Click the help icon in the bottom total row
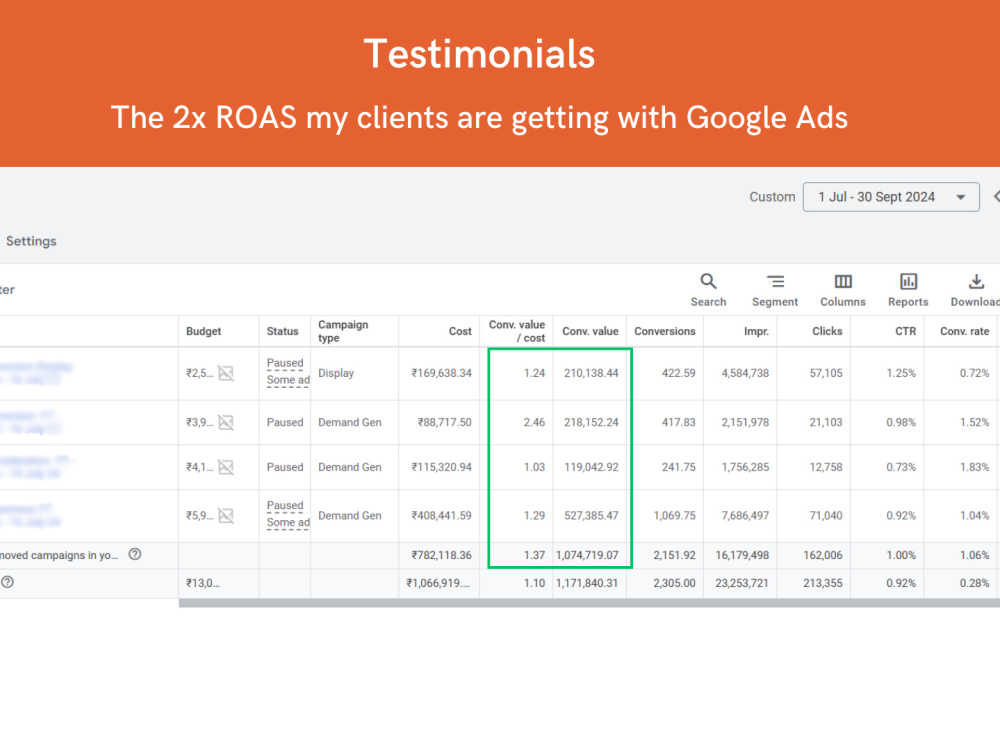The height and width of the screenshot is (751, 1000). (7, 582)
